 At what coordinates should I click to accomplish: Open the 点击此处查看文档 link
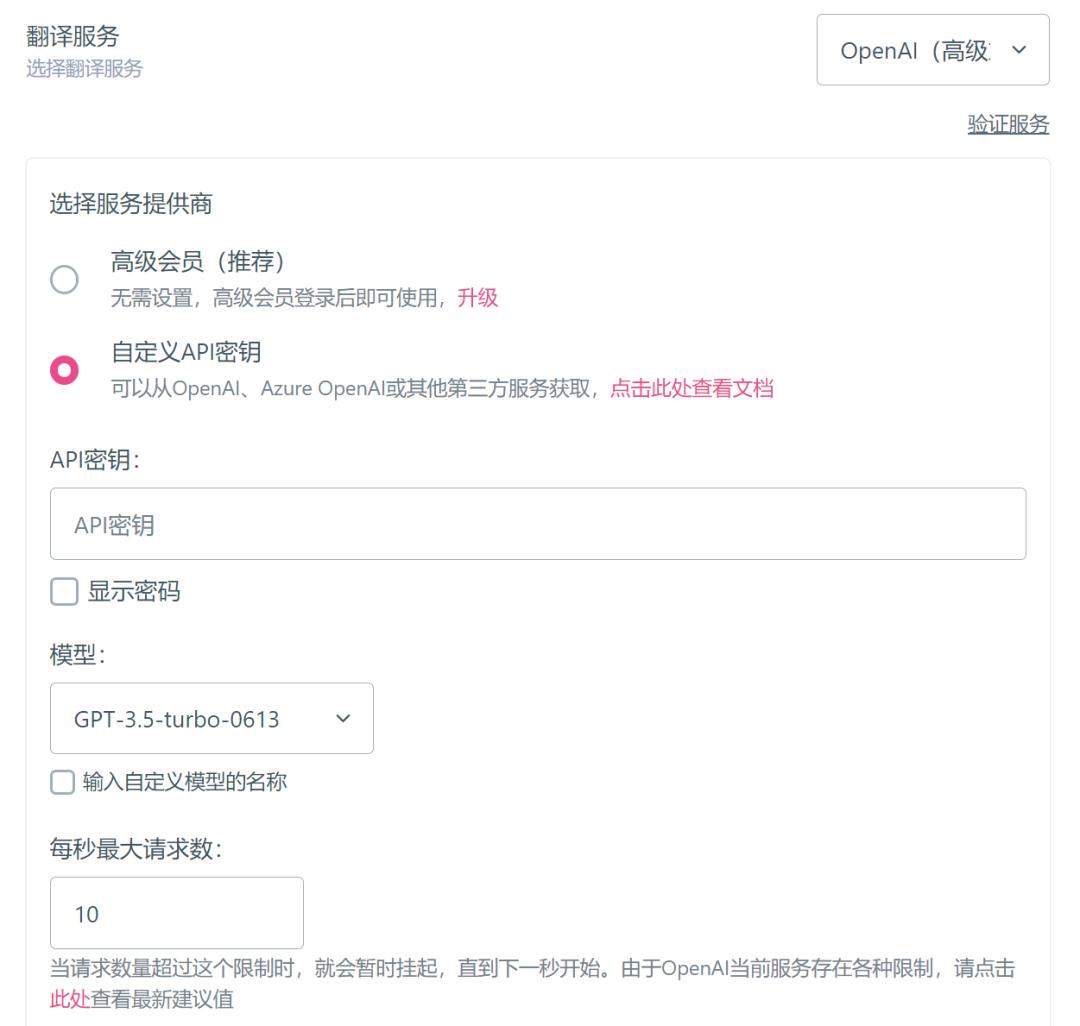(691, 389)
